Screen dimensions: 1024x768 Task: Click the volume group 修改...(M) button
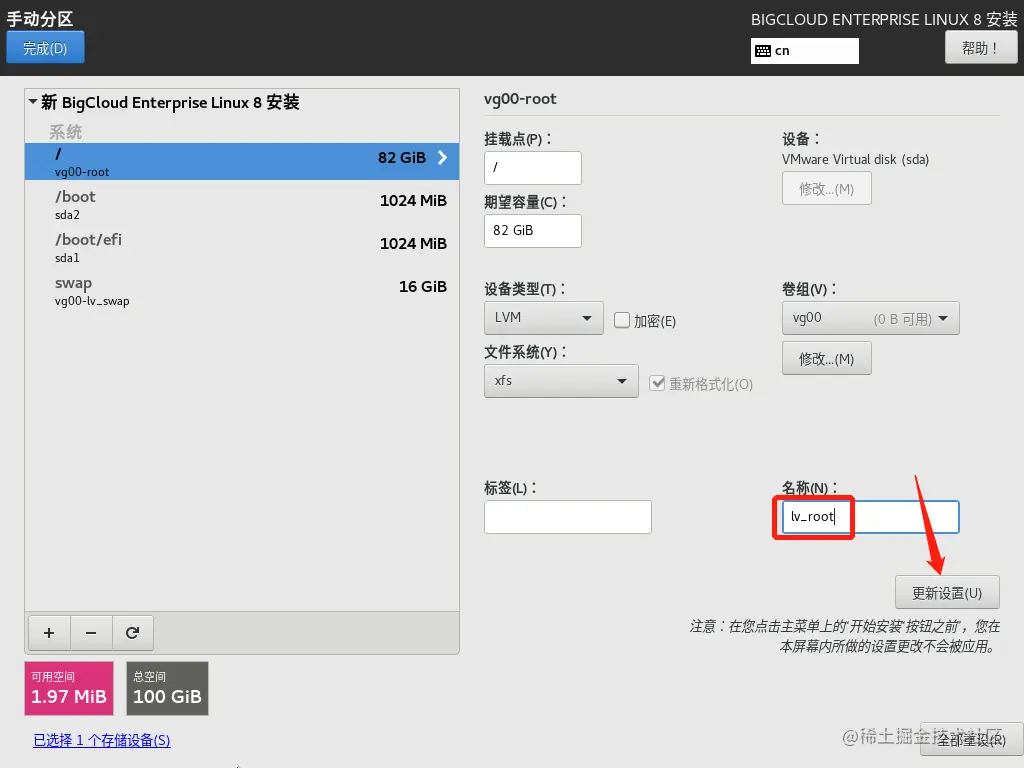click(x=827, y=359)
